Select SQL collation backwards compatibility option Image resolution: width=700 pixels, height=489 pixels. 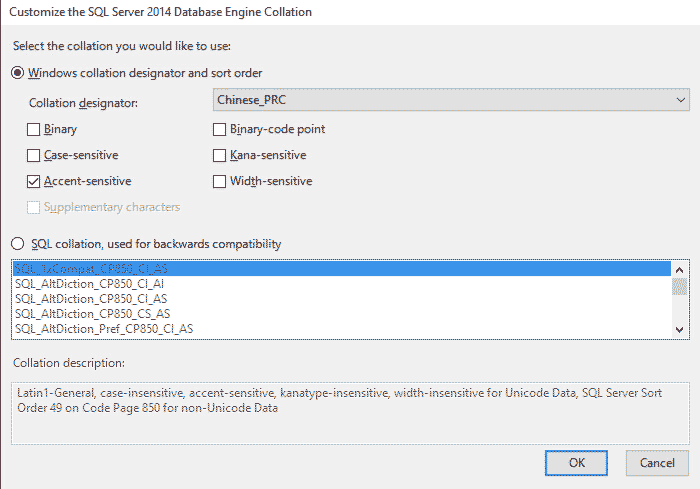tap(17, 244)
